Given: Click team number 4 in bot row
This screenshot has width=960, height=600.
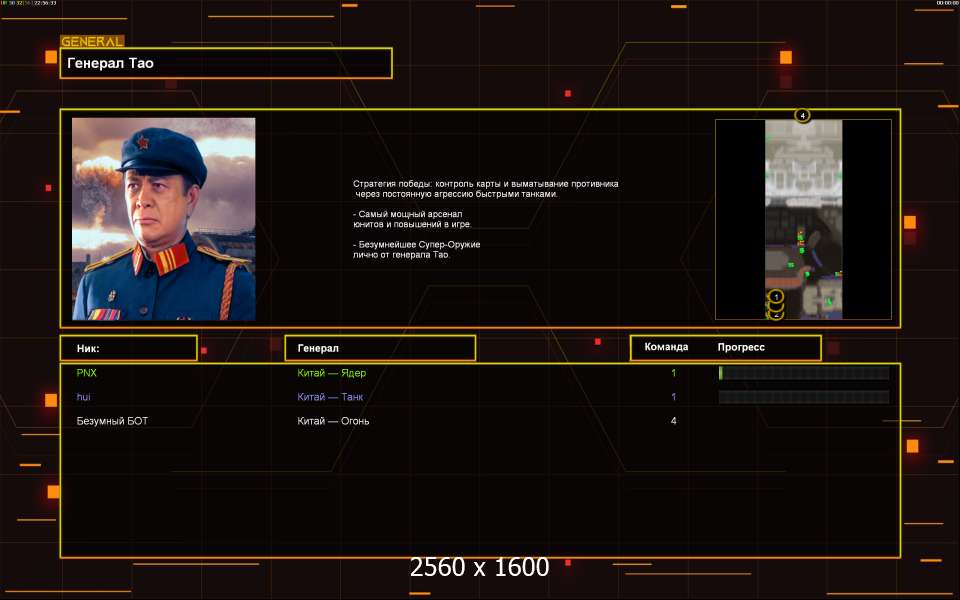Looking at the screenshot, I should pos(673,421).
